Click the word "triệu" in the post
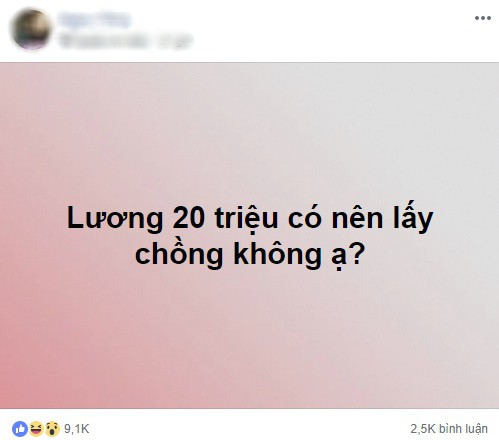The width and height of the screenshot is (499, 440). pos(246,219)
